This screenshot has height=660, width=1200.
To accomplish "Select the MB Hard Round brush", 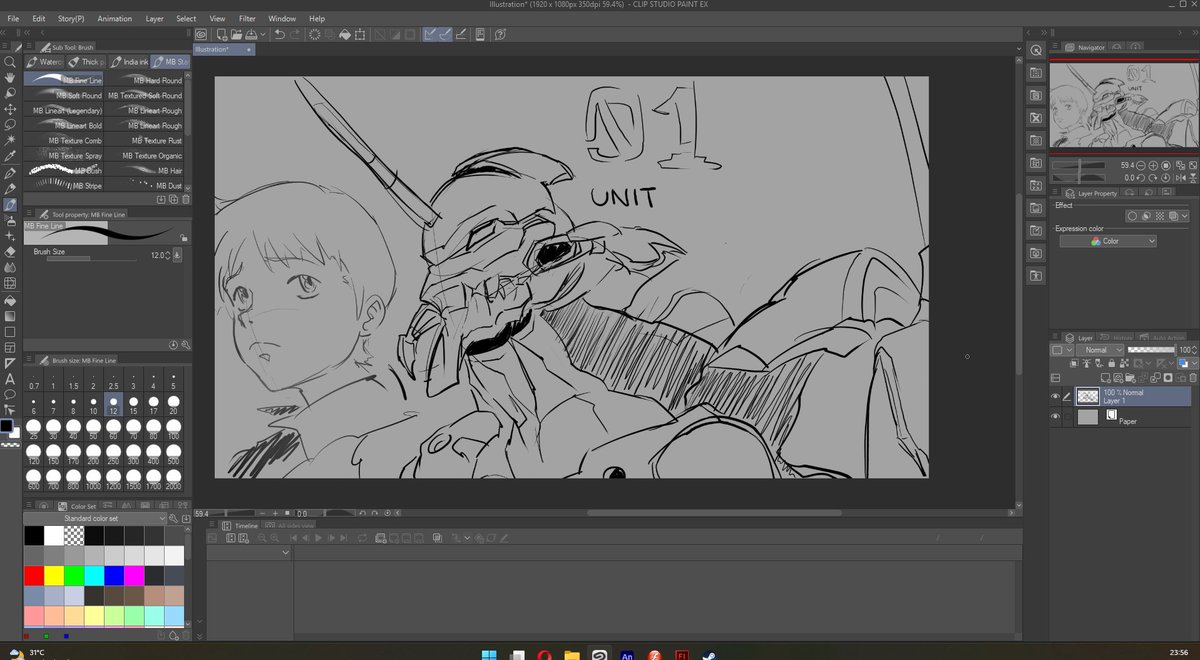I will point(146,80).
